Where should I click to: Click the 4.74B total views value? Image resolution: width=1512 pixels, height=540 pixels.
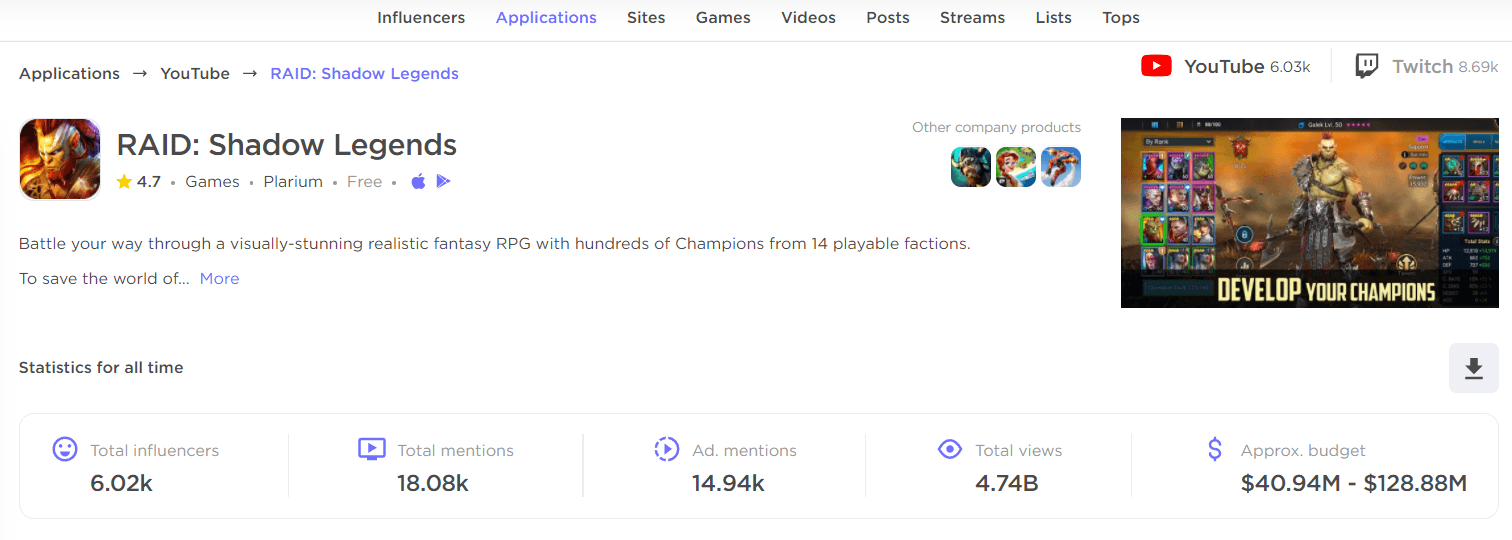click(x=1007, y=484)
